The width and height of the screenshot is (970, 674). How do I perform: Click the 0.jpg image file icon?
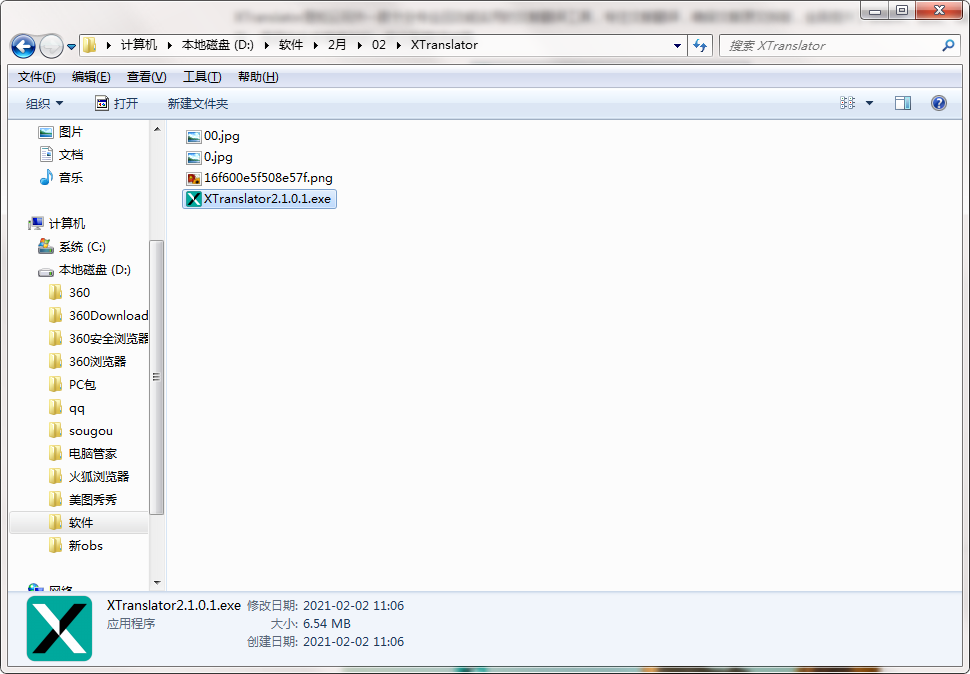click(194, 158)
